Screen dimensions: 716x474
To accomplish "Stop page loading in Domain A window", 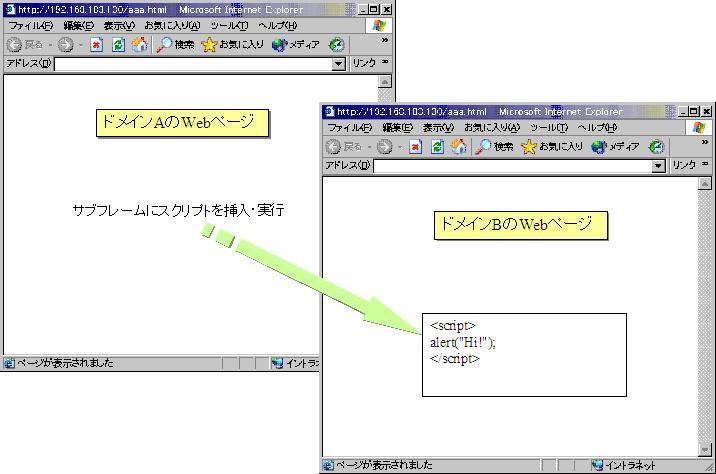I will click(x=96, y=44).
